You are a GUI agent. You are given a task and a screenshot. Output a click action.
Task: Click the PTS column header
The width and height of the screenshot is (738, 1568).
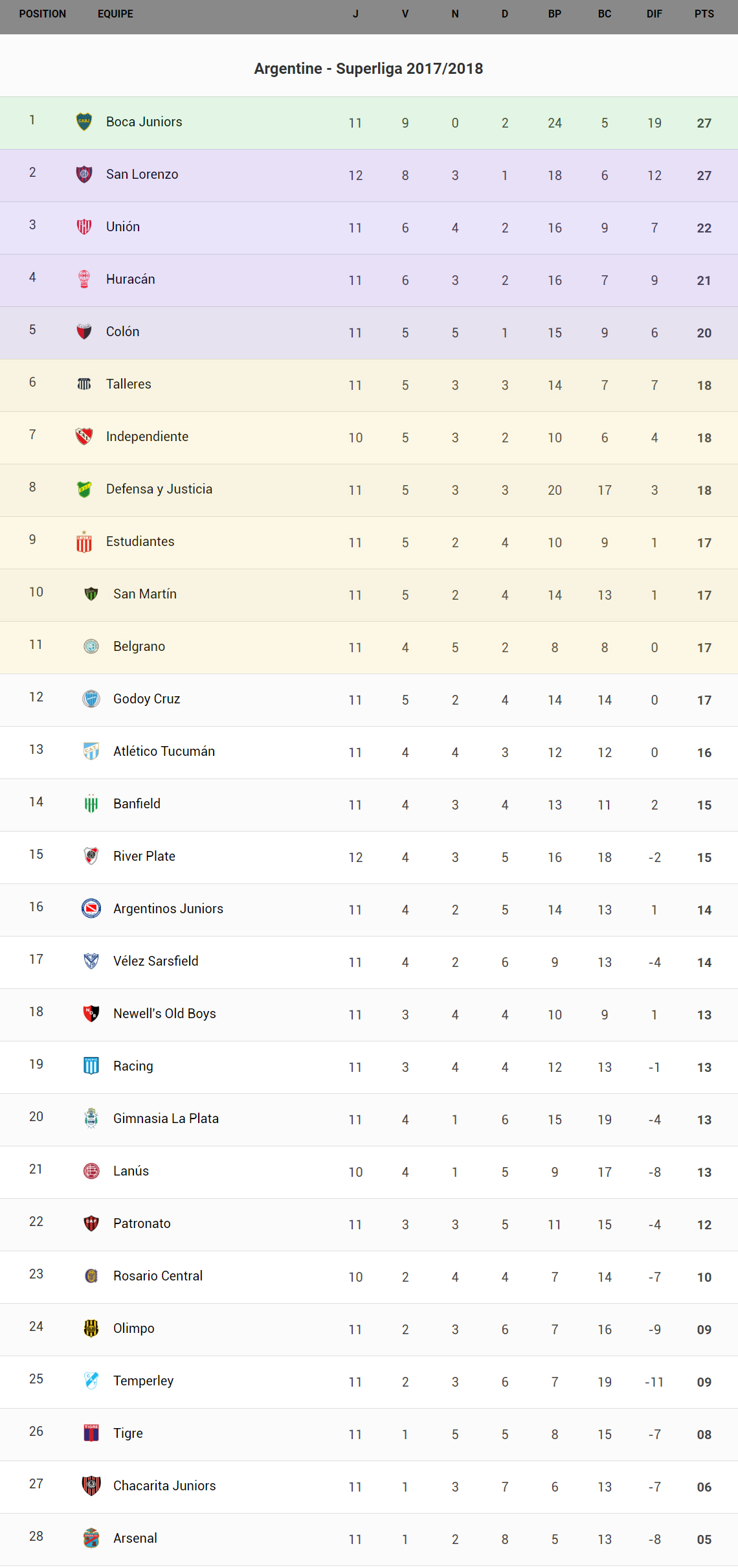704,14
